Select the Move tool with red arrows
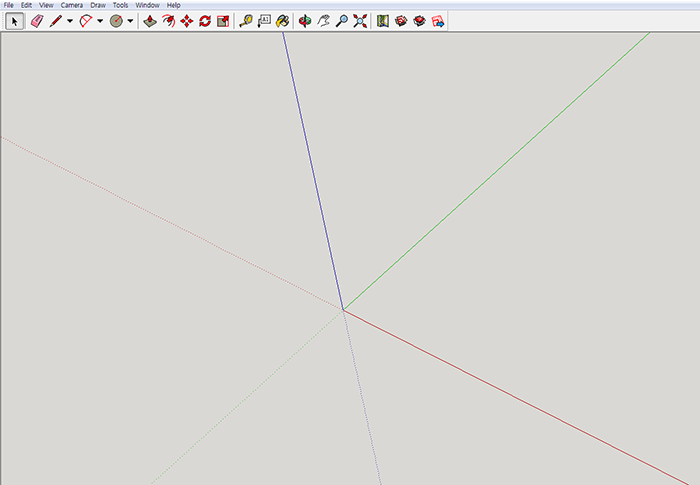 [x=187, y=21]
